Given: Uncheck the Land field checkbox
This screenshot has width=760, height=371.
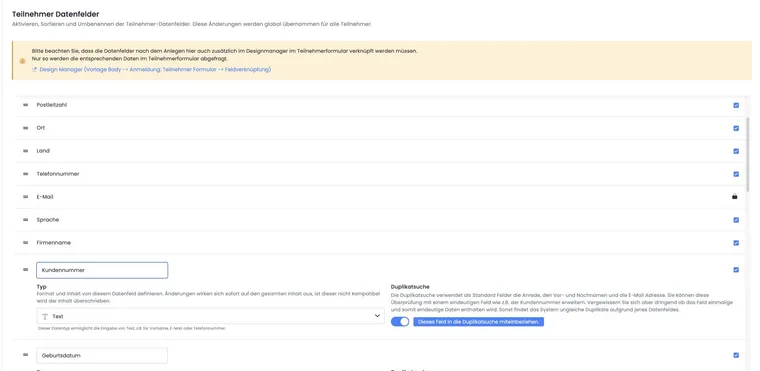Looking at the screenshot, I should [736, 151].
